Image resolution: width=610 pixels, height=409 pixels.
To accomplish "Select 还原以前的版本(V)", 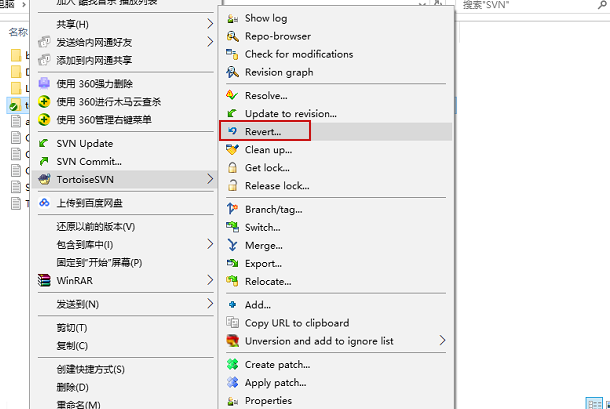I will 126,226.
